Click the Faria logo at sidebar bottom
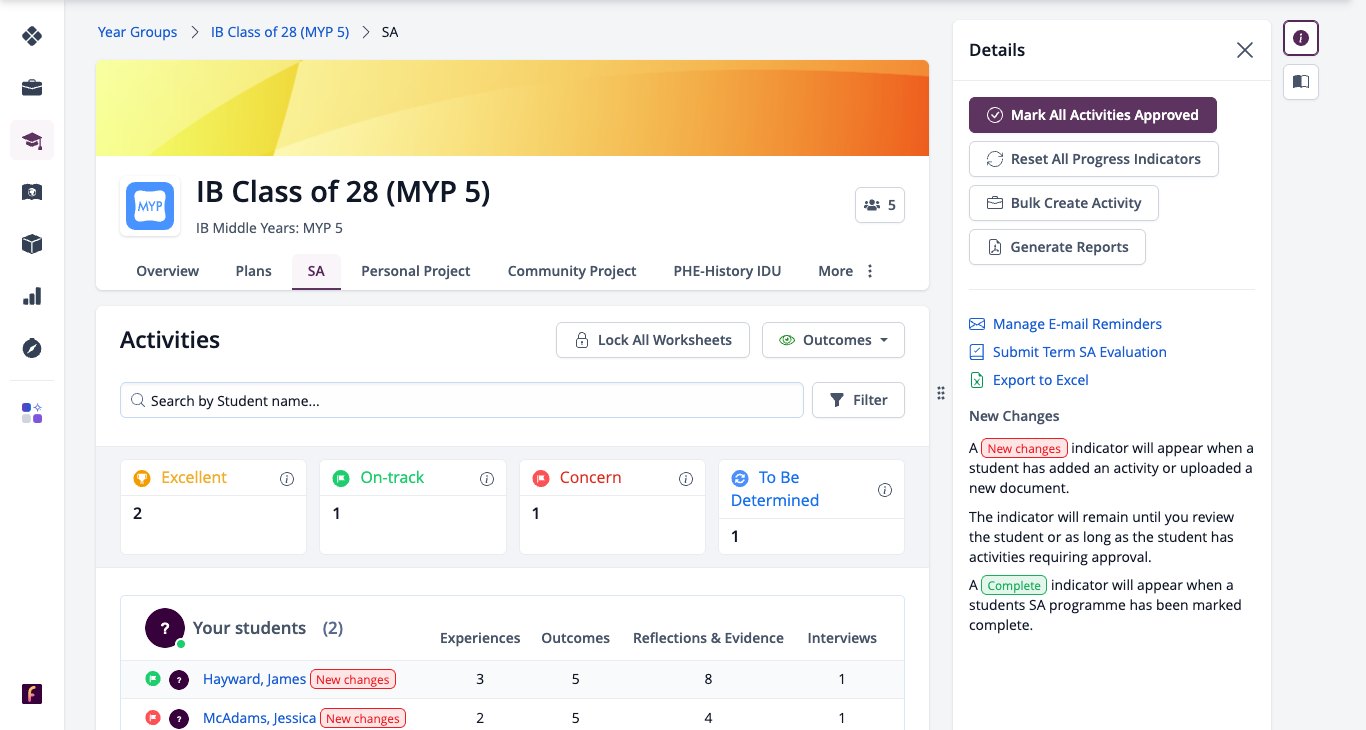The image size is (1366, 730). click(32, 694)
